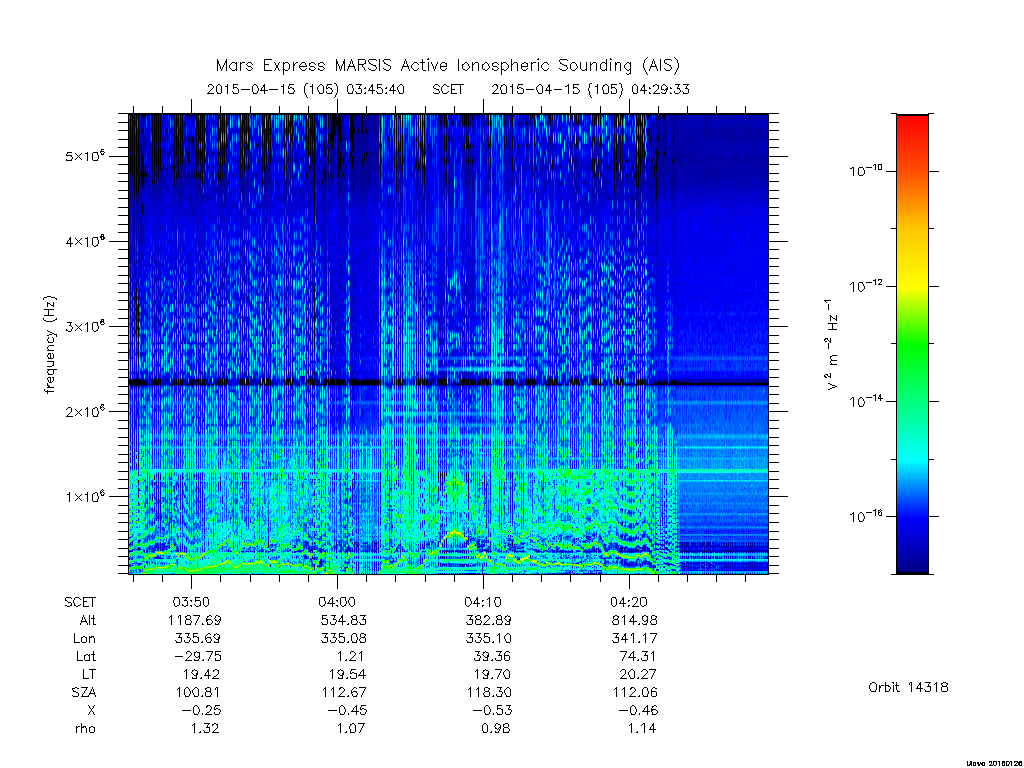Click the dark blue bottom of color bar

tap(912, 555)
